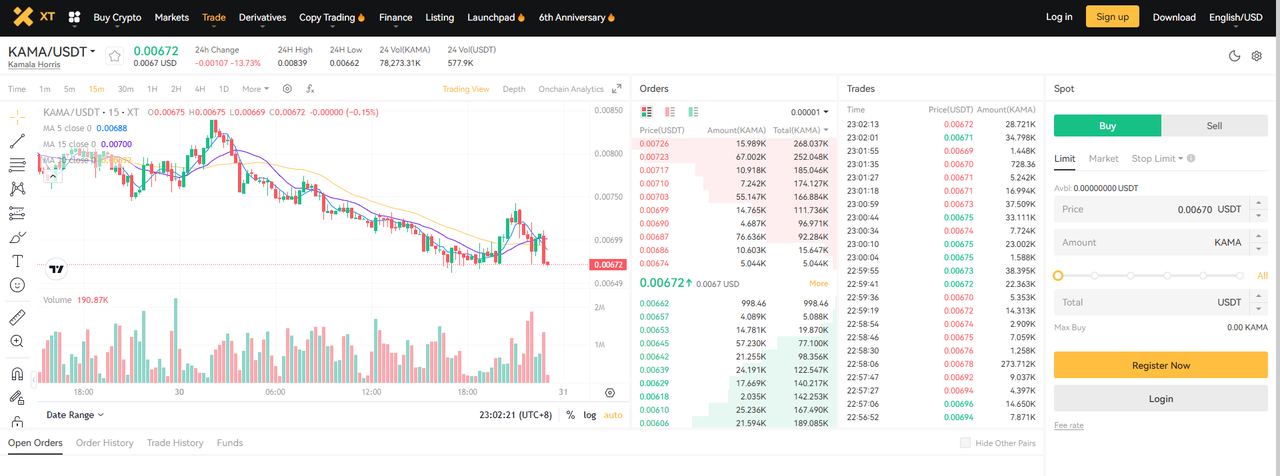Screen dimensions: 1280x476
Task: Click the Login button in spot panel
Action: tap(1160, 398)
